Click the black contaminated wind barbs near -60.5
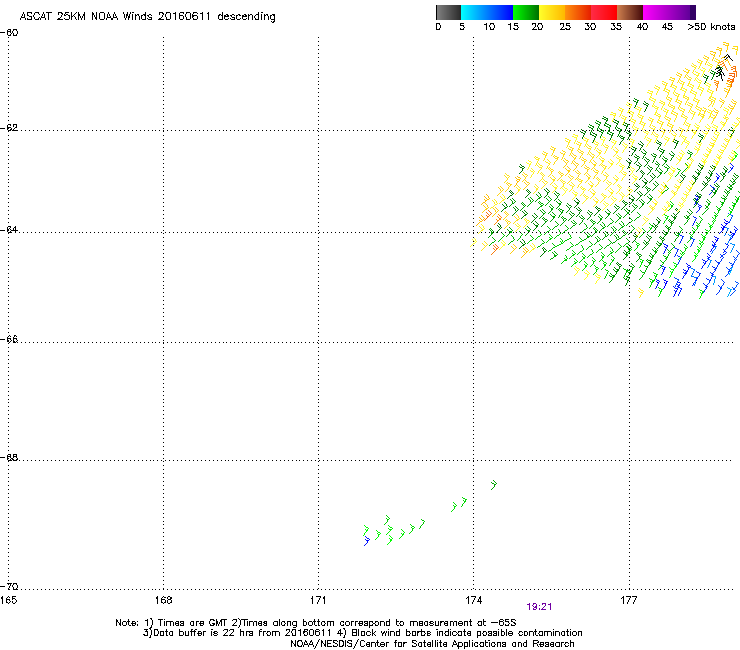The height and width of the screenshot is (650, 740). pos(722,67)
